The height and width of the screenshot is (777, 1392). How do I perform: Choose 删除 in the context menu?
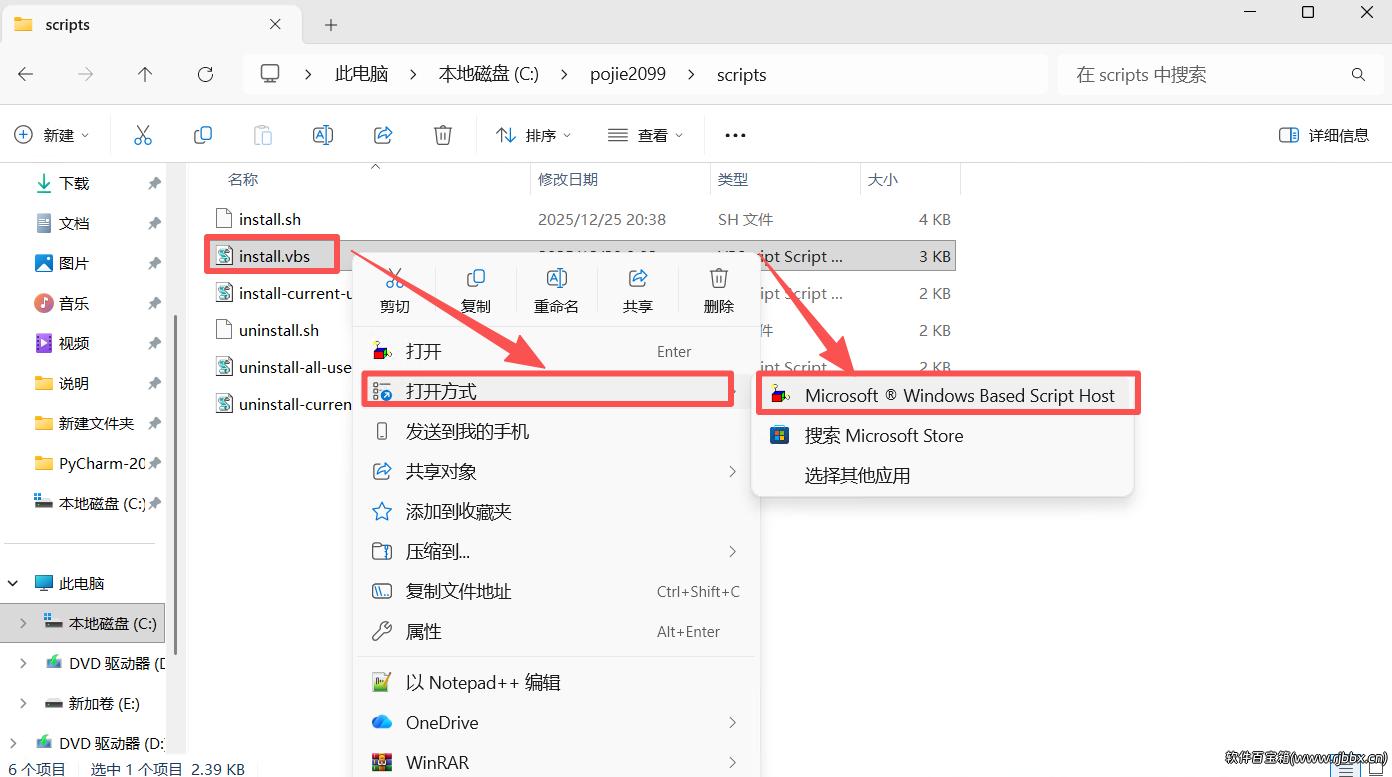(719, 291)
